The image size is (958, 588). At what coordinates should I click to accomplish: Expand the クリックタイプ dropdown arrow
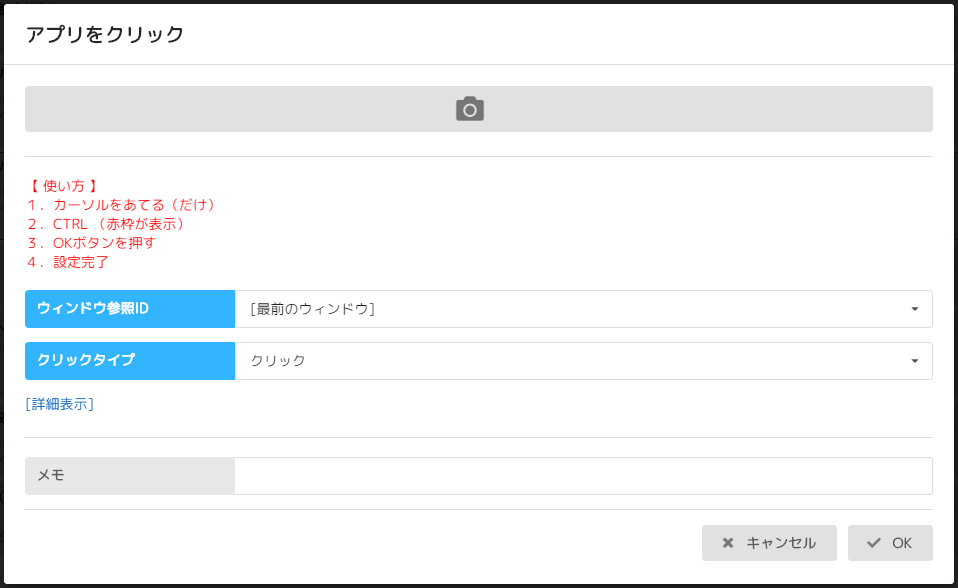914,361
